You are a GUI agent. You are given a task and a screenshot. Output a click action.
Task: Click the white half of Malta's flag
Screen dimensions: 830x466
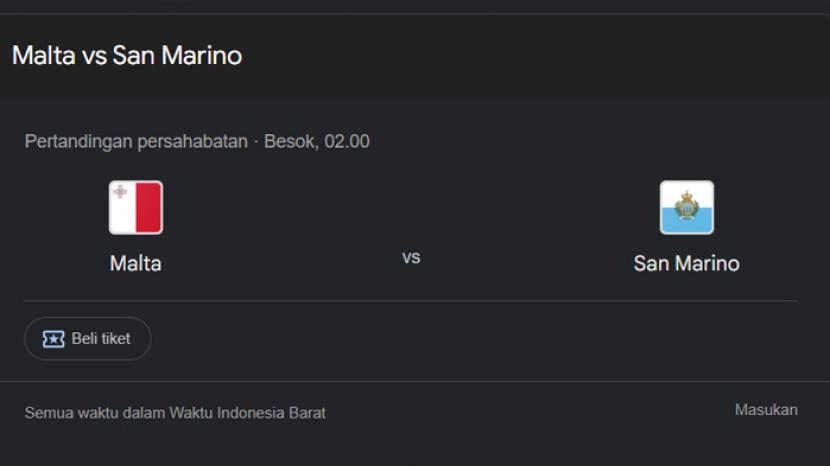click(122, 208)
